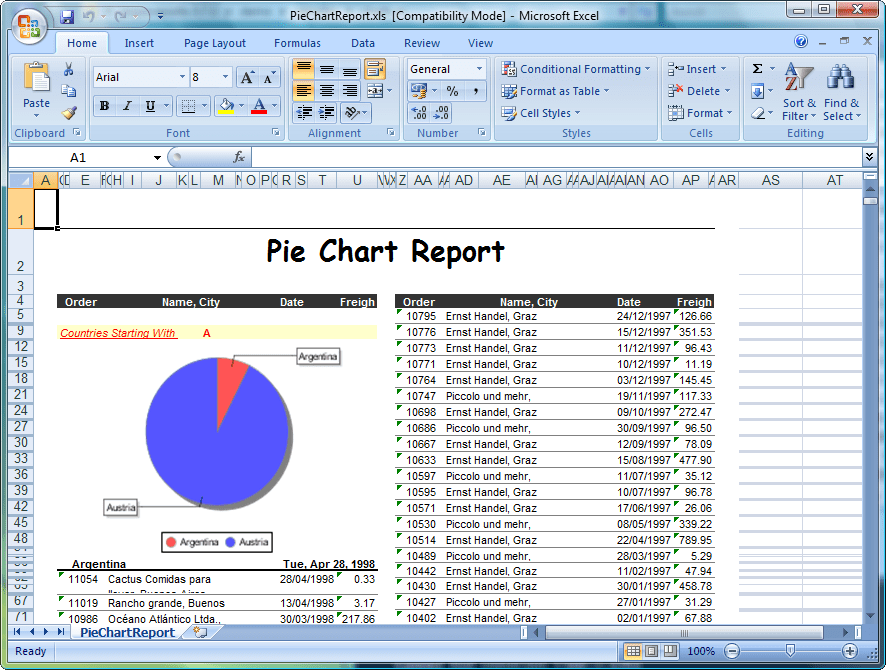Viewport: 886px width, 670px height.
Task: Increase font size with Grow Font
Action: (247, 77)
